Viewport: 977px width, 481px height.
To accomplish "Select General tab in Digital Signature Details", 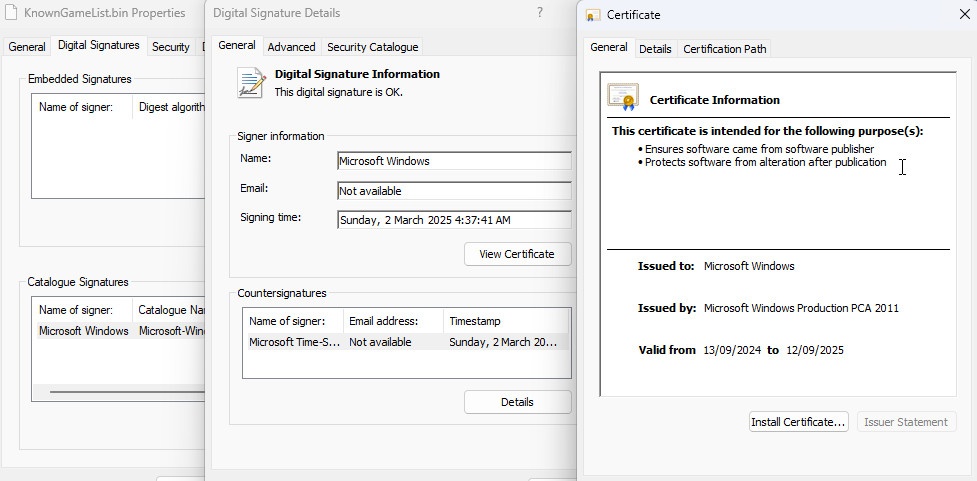I will pos(237,45).
